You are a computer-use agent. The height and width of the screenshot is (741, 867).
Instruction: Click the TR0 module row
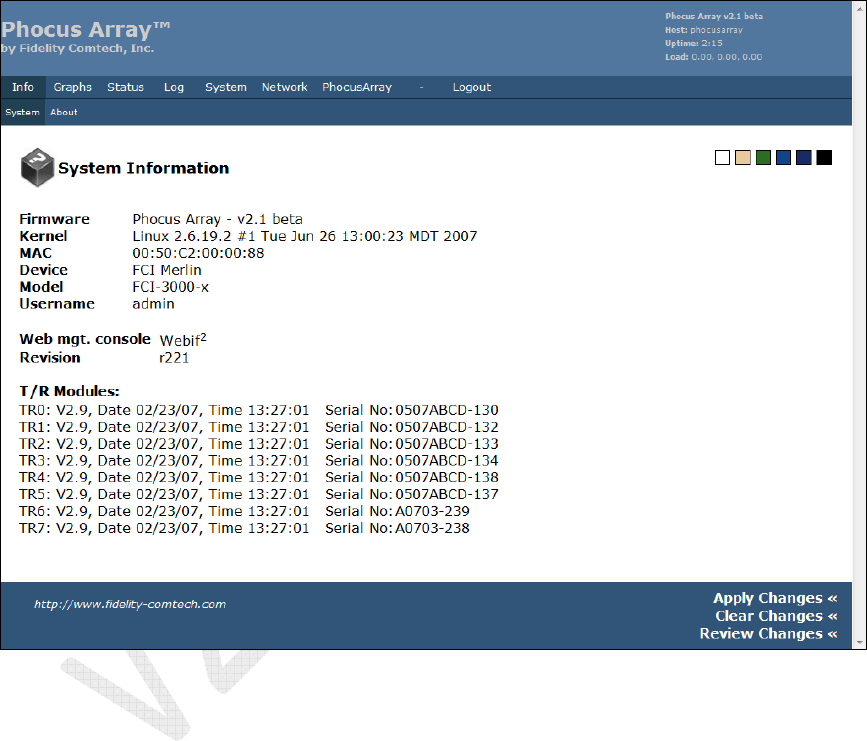tap(259, 410)
